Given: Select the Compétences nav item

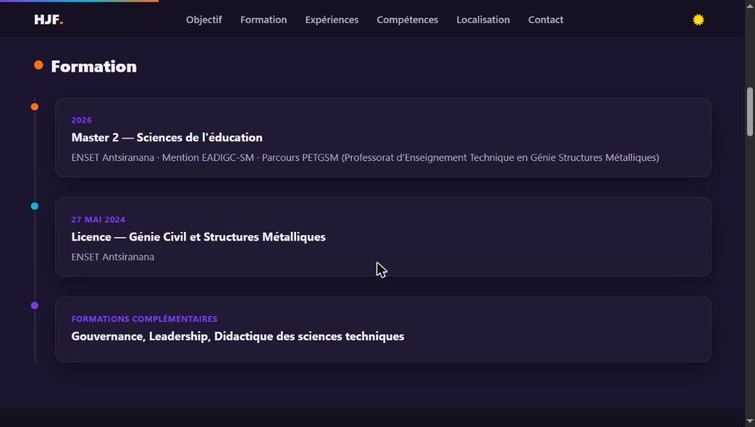Looking at the screenshot, I should [407, 20].
